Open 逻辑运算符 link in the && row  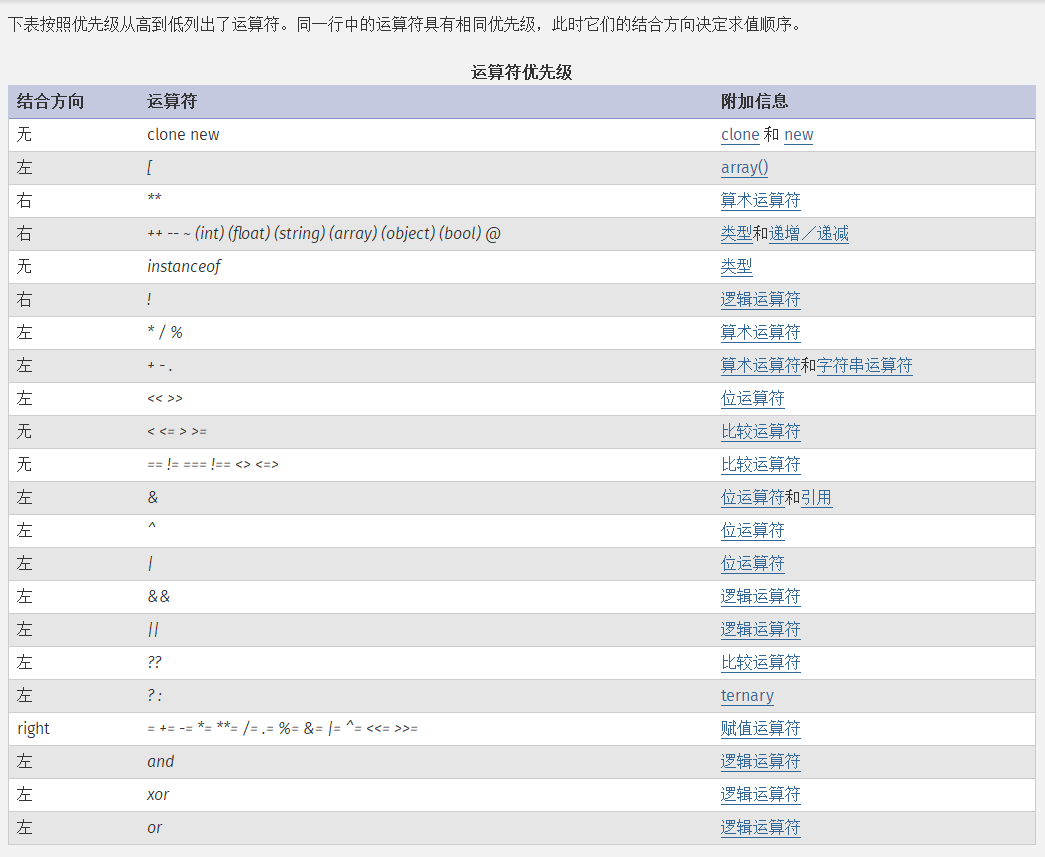(x=760, y=596)
